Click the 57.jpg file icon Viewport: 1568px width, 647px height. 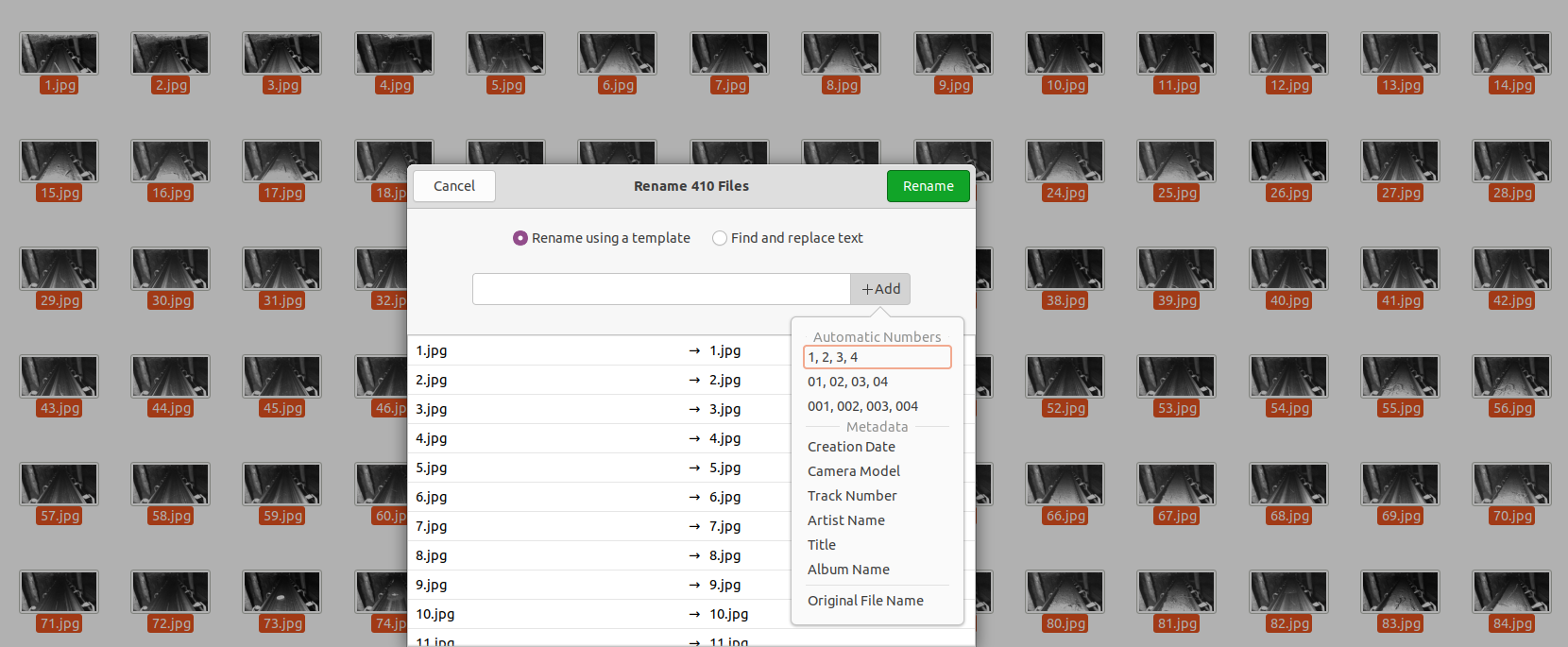click(x=59, y=485)
